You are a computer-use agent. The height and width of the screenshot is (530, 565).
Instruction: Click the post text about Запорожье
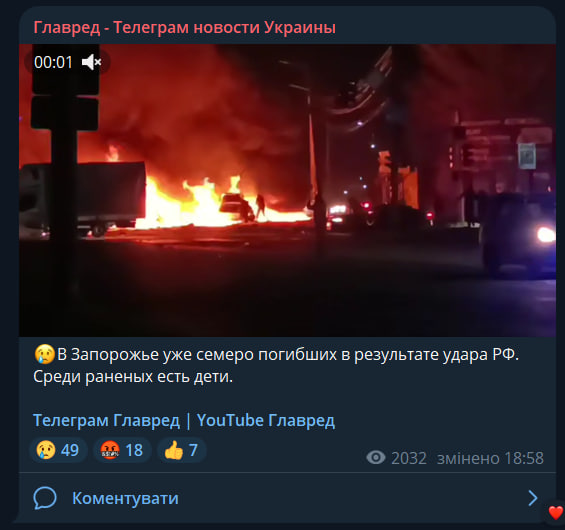coord(276,365)
